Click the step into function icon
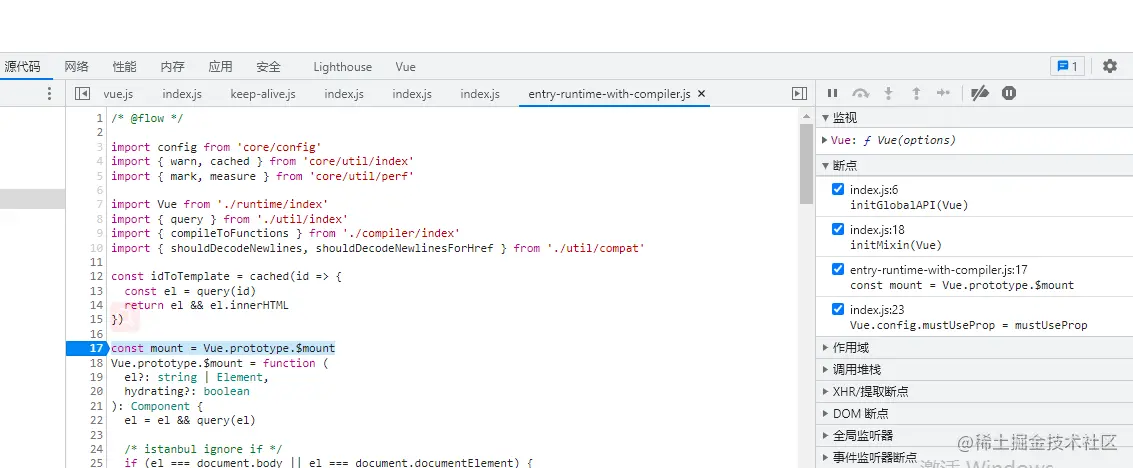The image size is (1133, 468). tap(889, 93)
